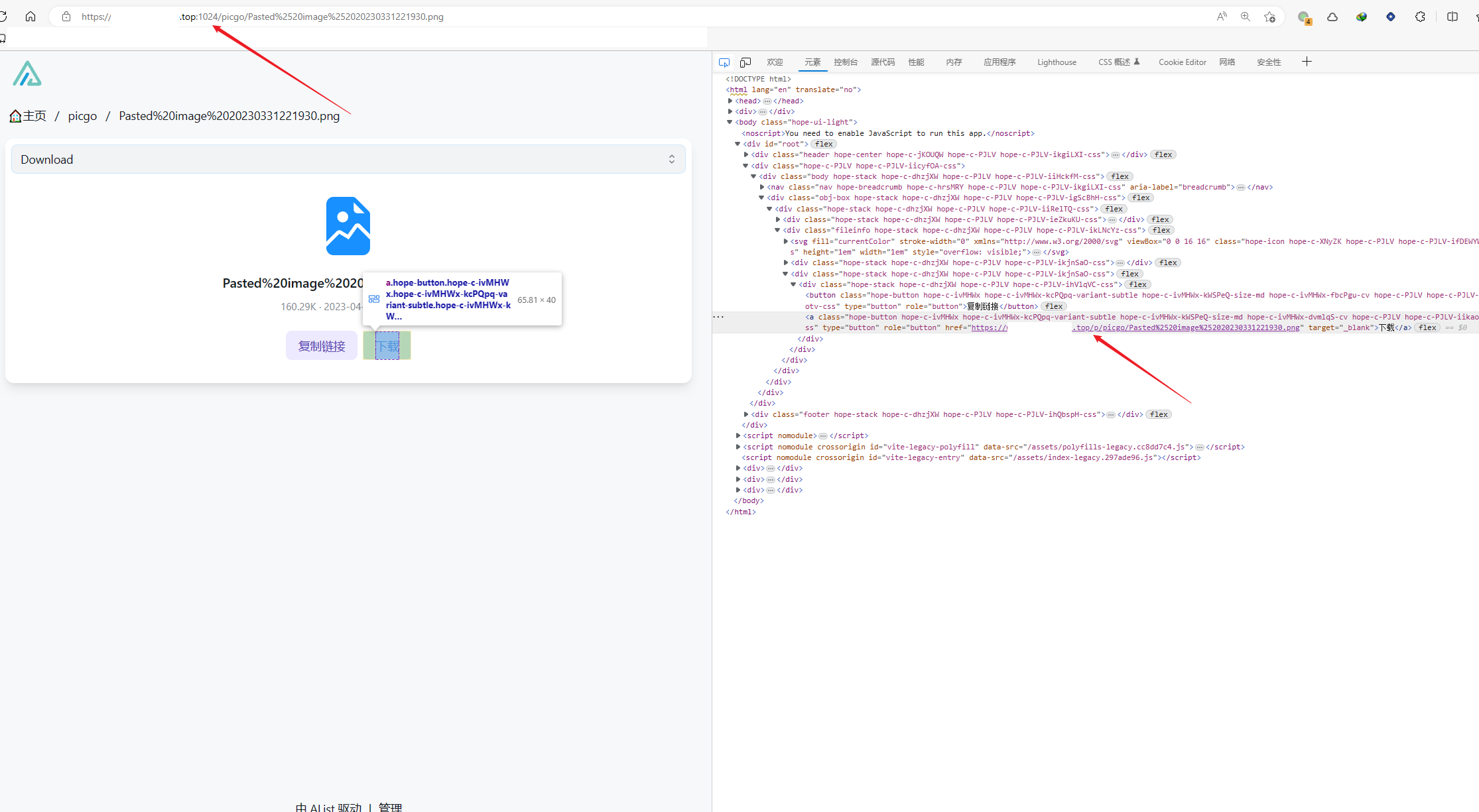1479x812 pixels.
Task: Select the noscript element line
Action: [x=888, y=133]
